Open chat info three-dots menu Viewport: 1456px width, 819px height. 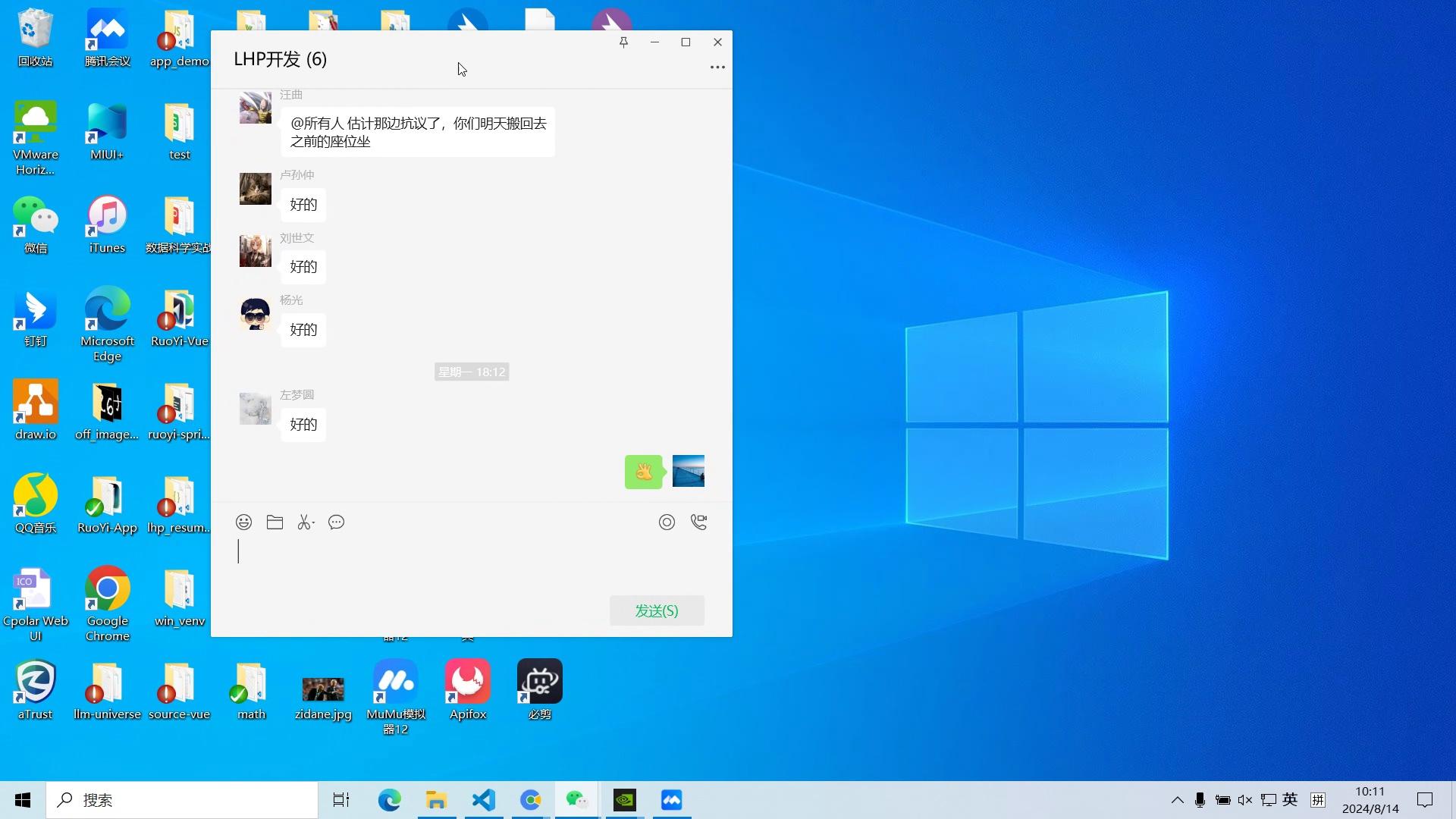(717, 67)
